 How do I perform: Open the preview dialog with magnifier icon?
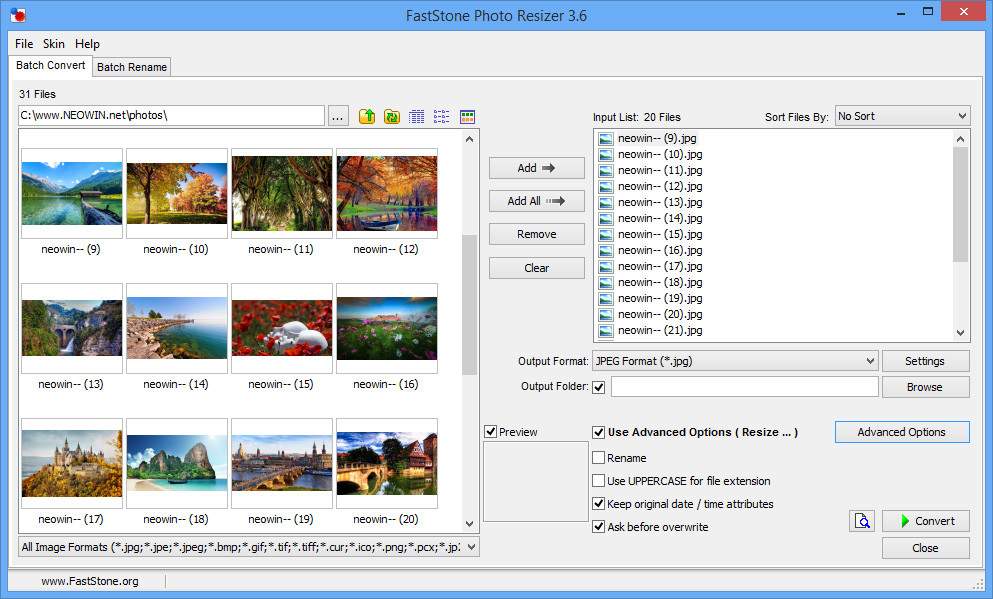pyautogui.click(x=861, y=521)
